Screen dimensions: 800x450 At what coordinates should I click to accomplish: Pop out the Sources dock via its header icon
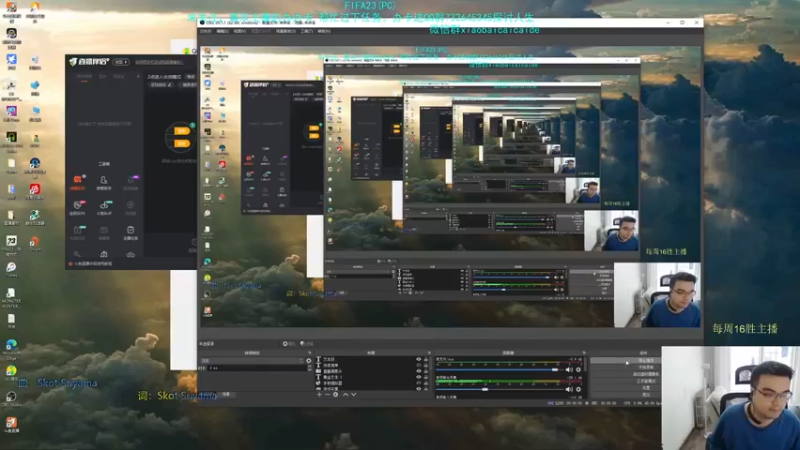(429, 353)
